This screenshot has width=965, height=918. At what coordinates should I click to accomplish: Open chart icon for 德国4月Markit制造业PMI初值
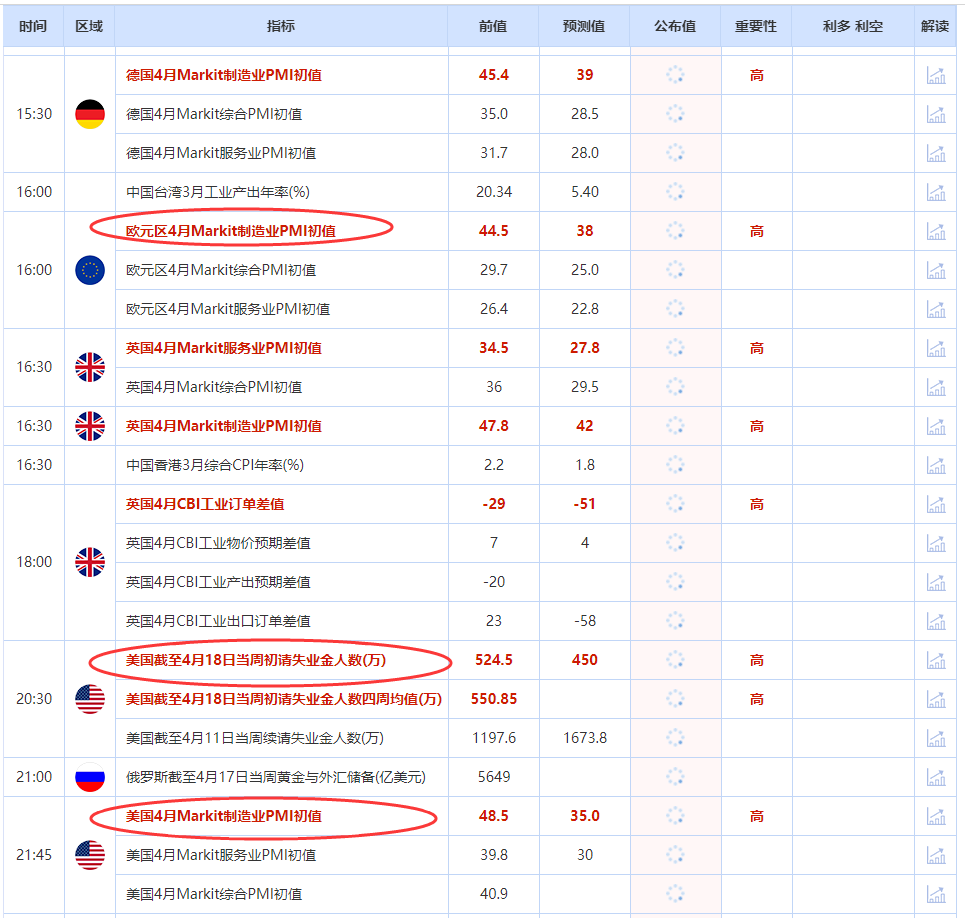click(936, 75)
